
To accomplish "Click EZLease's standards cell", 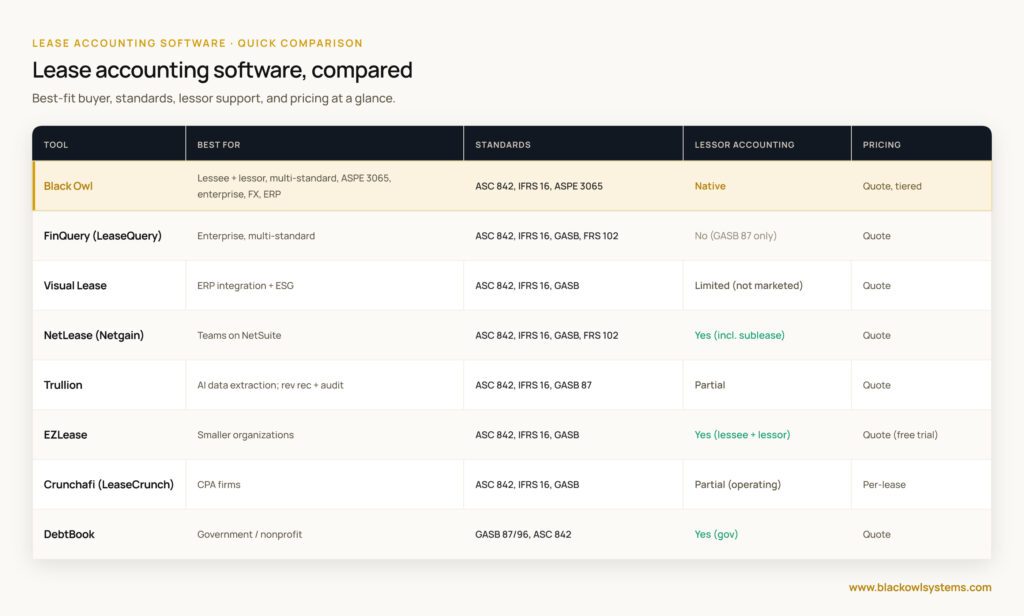I will click(x=527, y=434).
